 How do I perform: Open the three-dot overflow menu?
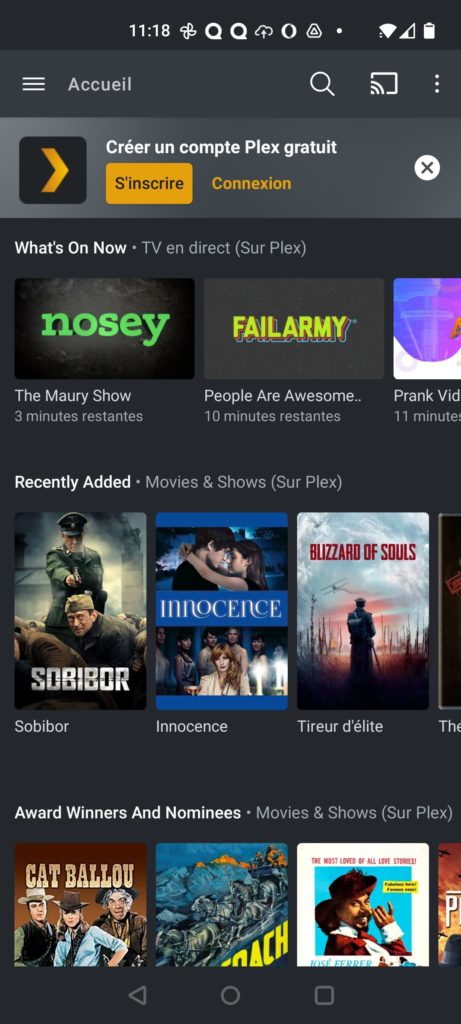click(x=437, y=84)
